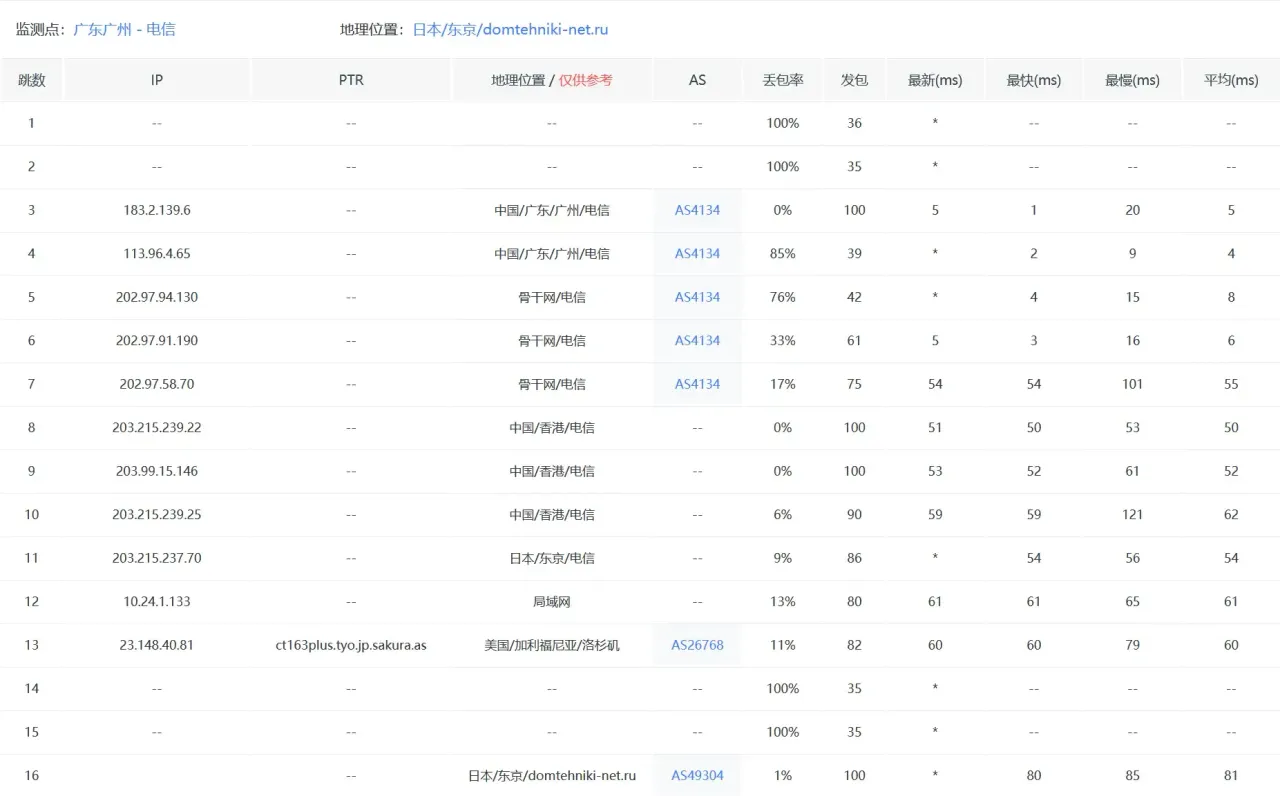Select the IP address 202.97.94.130

pos(157,297)
